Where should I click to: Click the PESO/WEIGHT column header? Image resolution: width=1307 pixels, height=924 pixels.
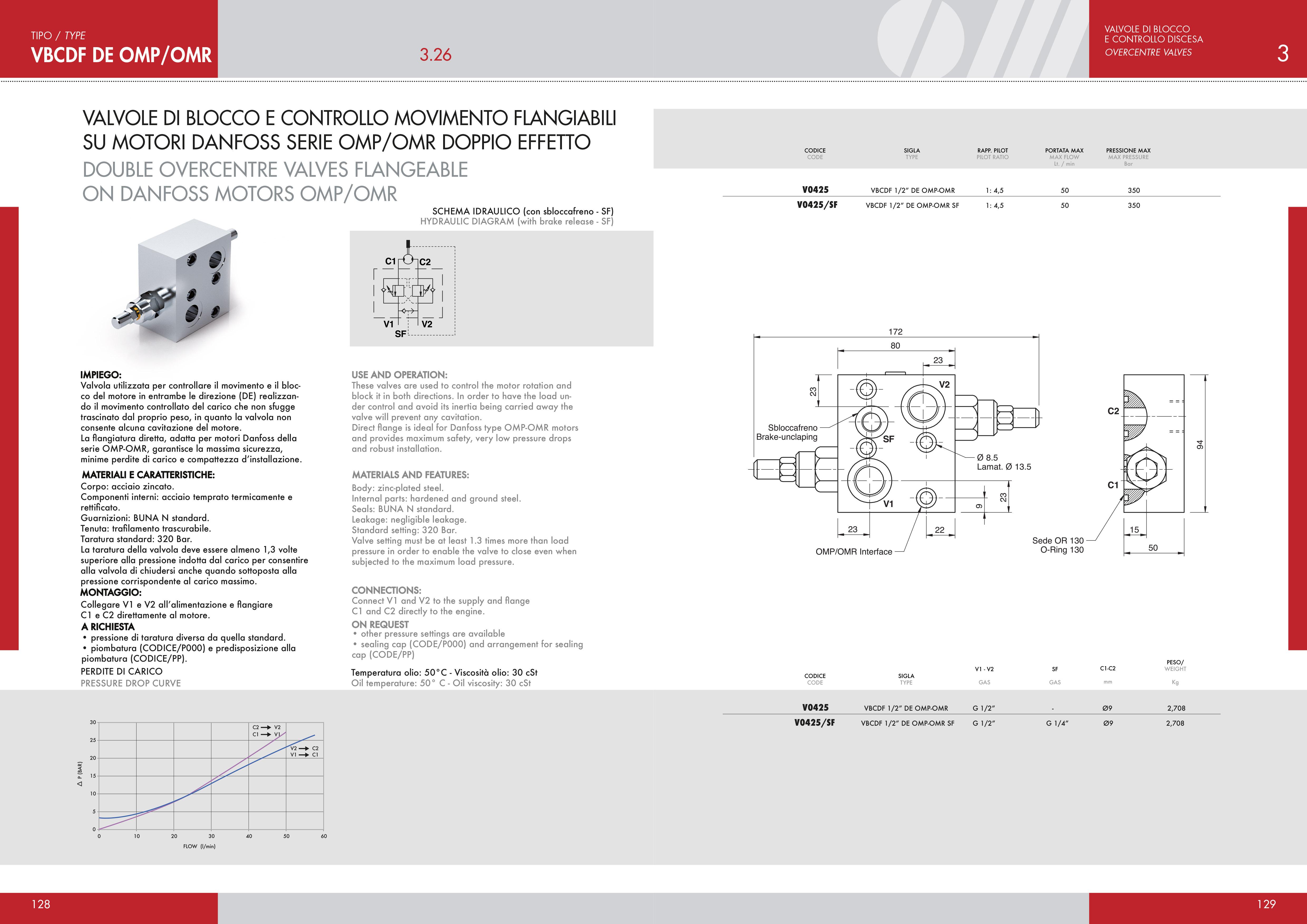click(x=1175, y=666)
